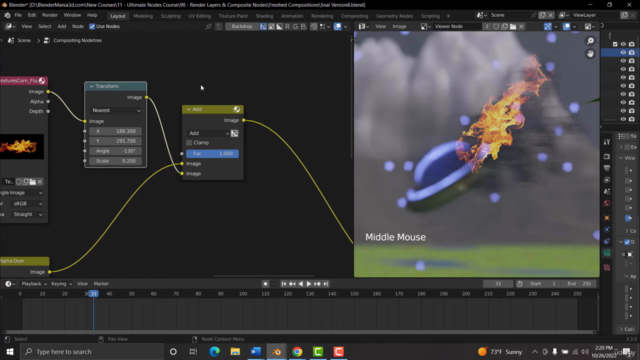Click the Add node preview sphere icon

tap(237, 109)
